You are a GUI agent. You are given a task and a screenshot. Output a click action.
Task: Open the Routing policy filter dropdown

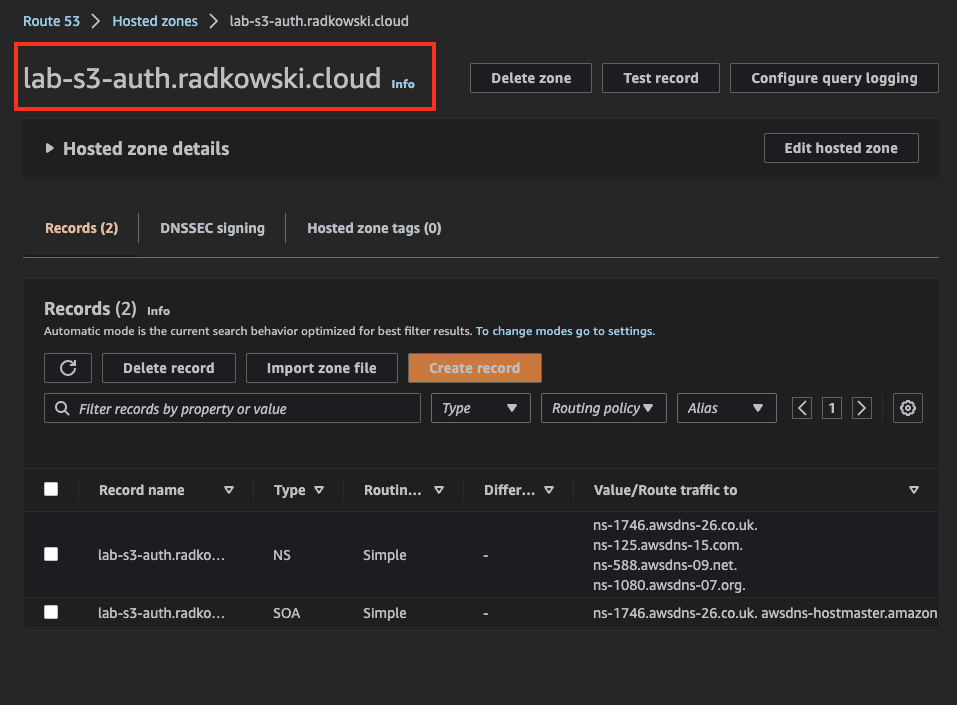pyautogui.click(x=604, y=408)
